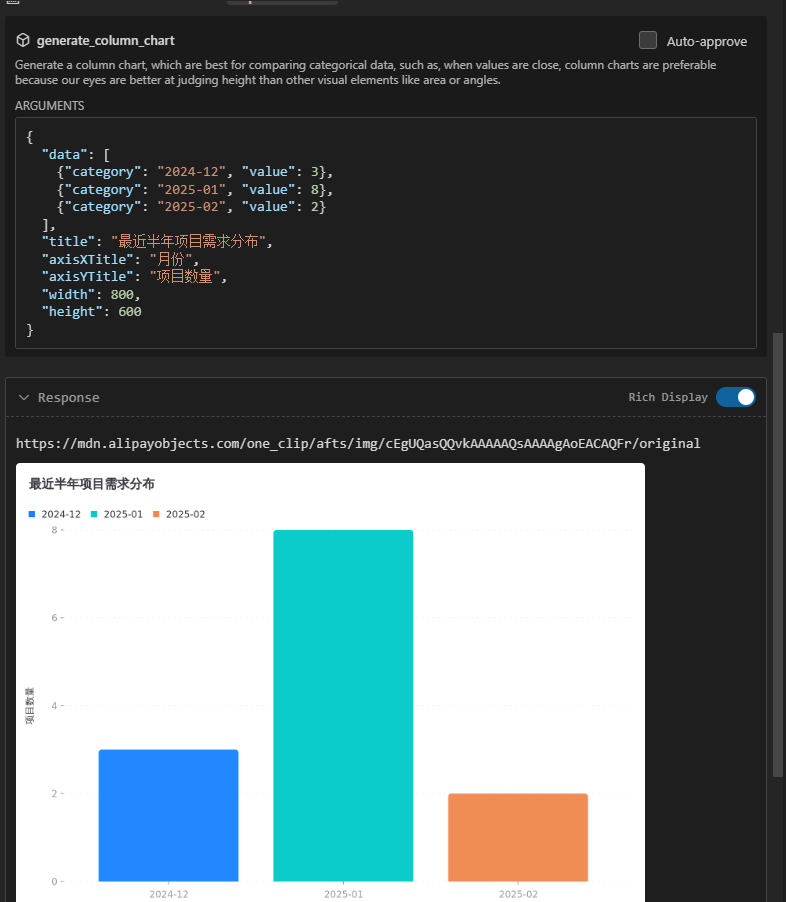
Task: Click the cube icon beside generate_column_chart
Action: coord(23,41)
